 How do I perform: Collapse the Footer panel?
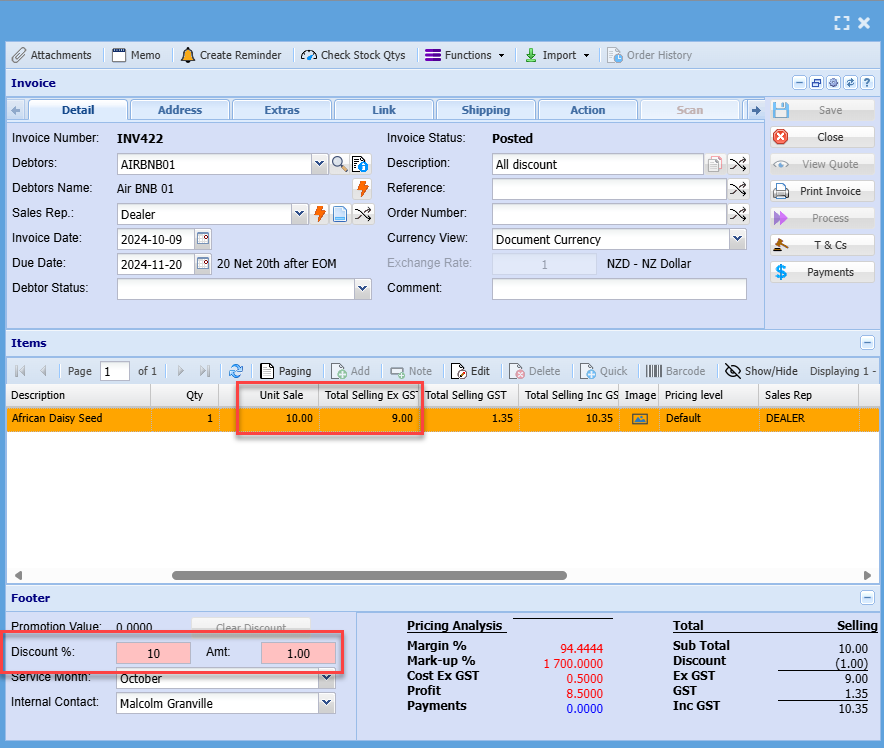point(867,598)
